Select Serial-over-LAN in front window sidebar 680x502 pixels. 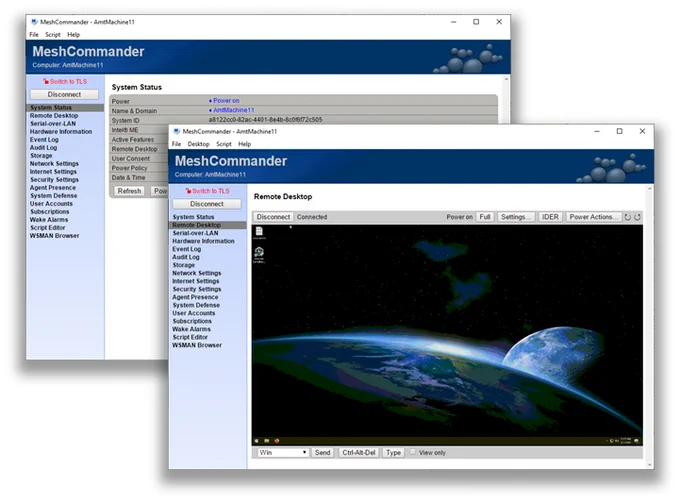[195, 233]
